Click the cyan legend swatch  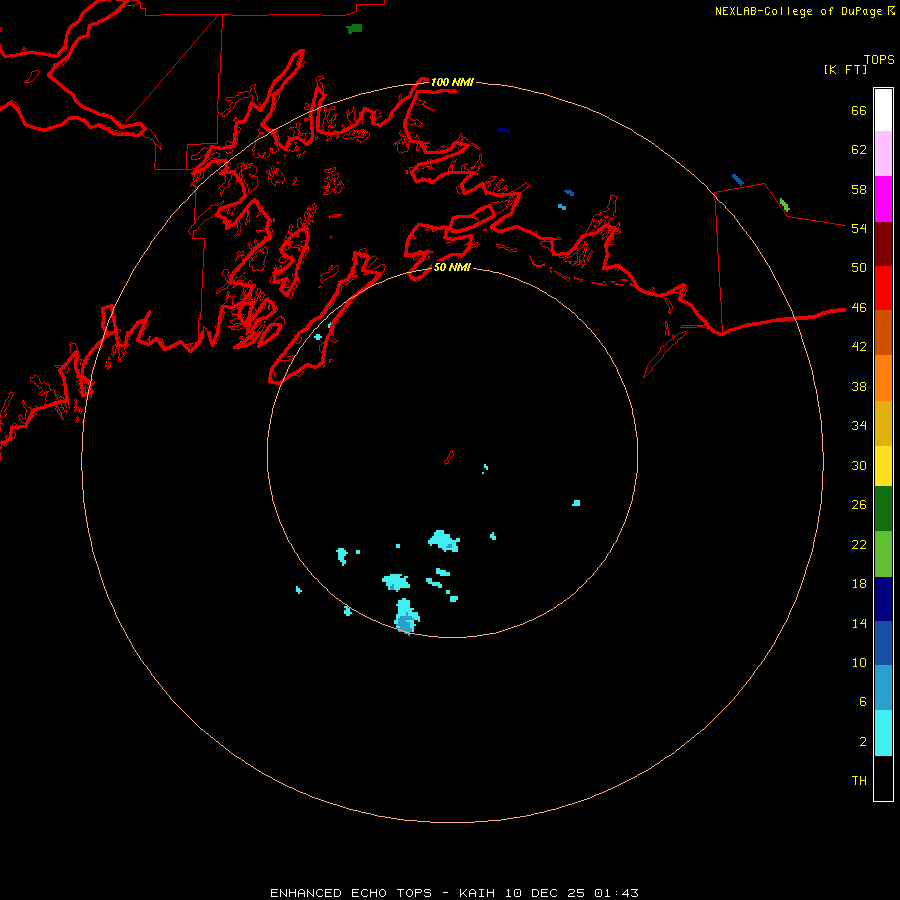tap(883, 733)
